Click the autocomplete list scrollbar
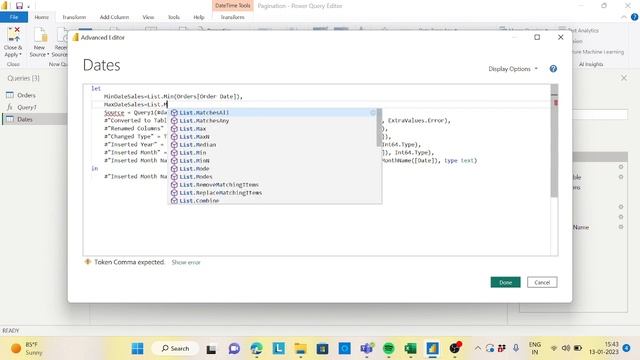Viewport: 640px width, 360px height. point(379,127)
